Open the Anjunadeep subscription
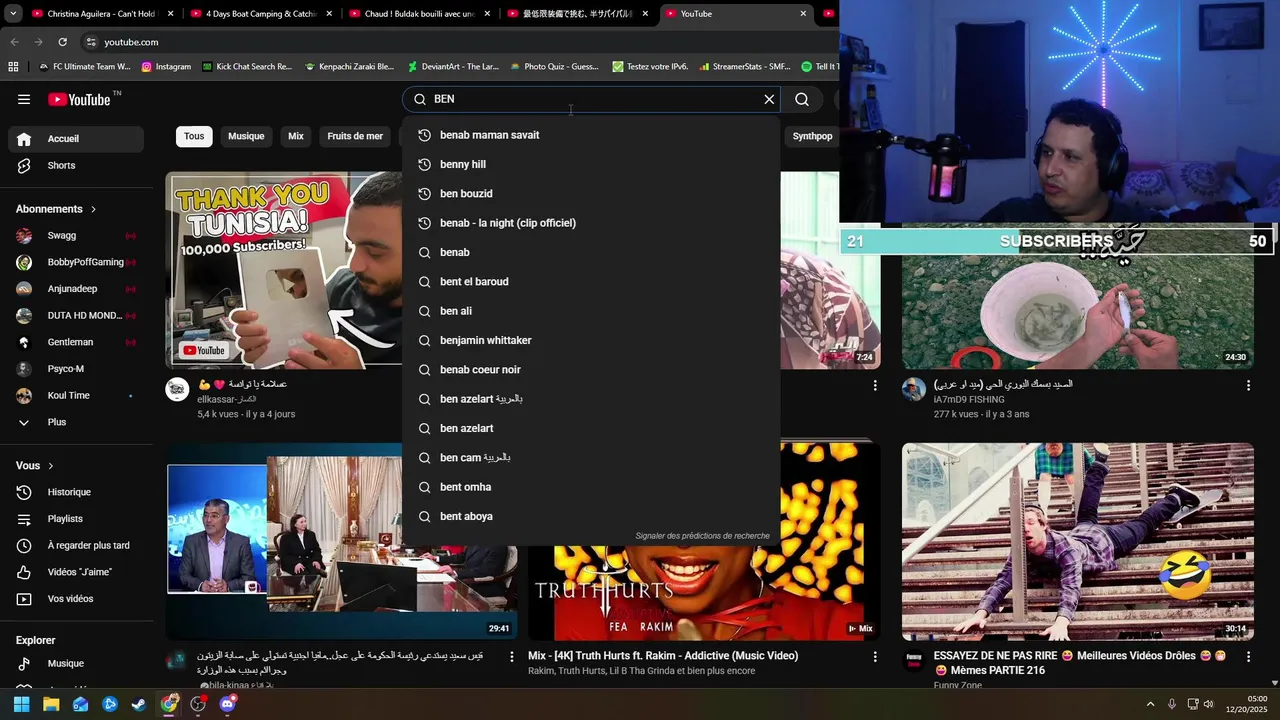The image size is (1280, 720). (76, 289)
